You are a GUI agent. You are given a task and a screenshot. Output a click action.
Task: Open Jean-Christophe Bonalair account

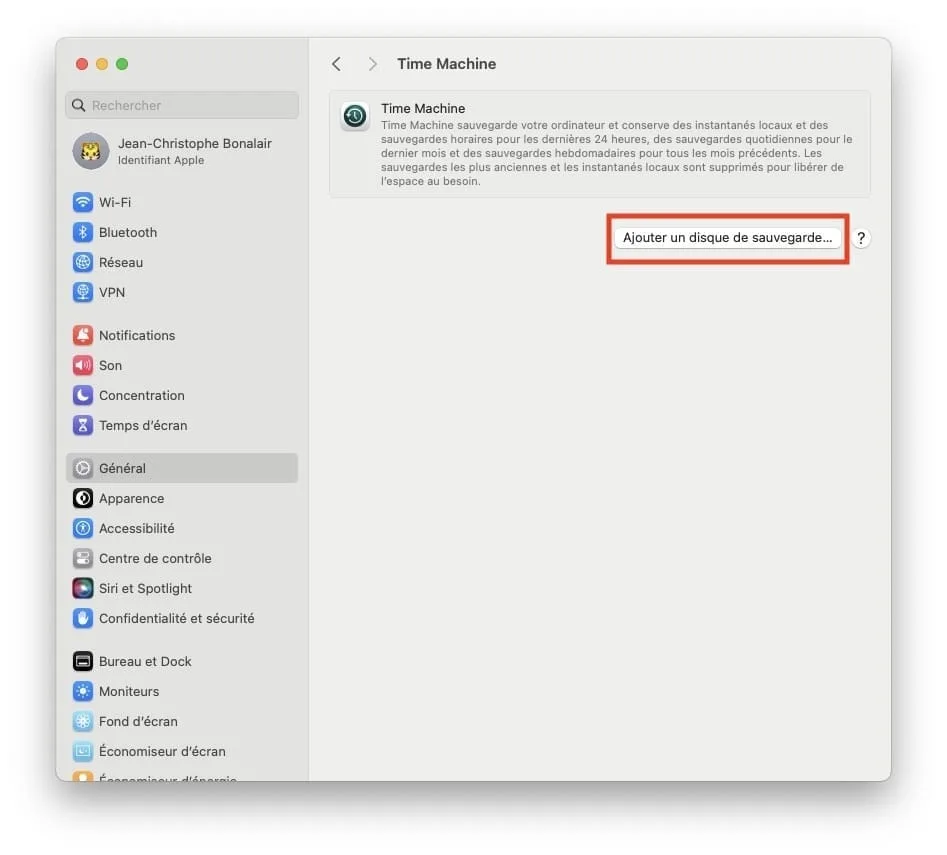tap(194, 144)
